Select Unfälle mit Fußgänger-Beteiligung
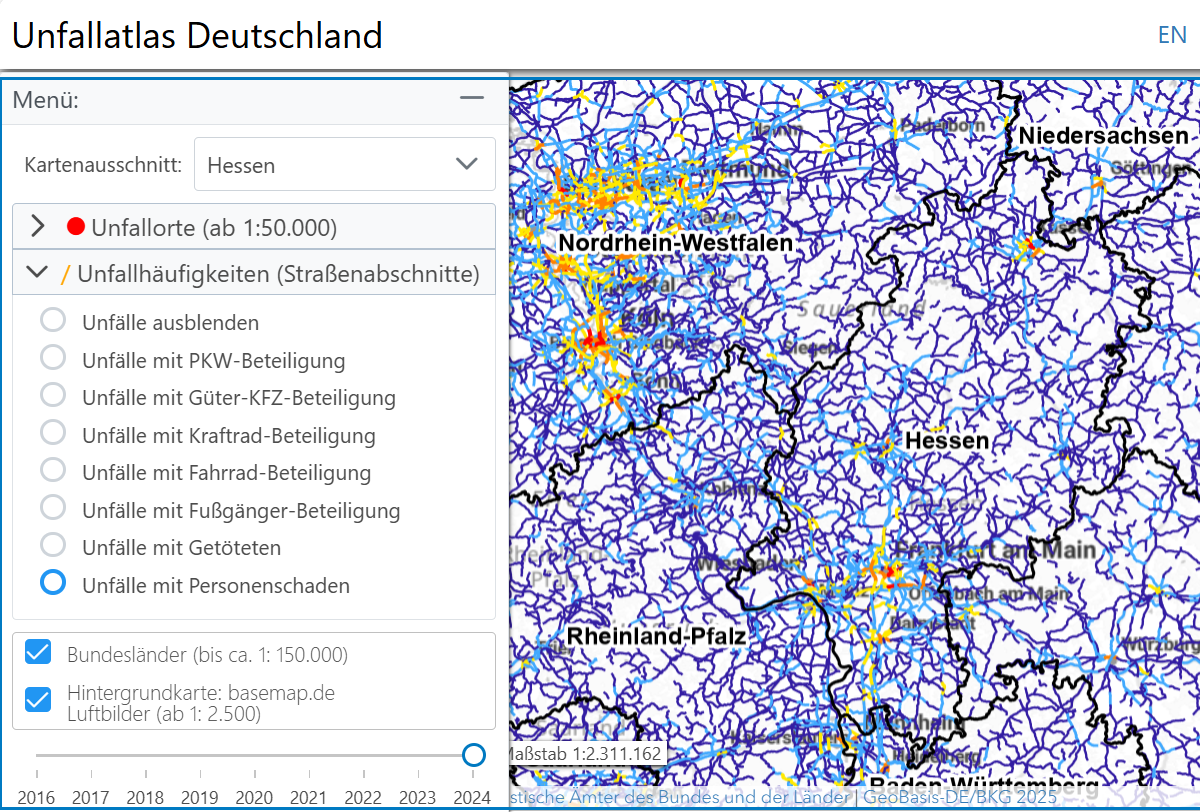Screen dimensions: 1200x812 [53, 509]
